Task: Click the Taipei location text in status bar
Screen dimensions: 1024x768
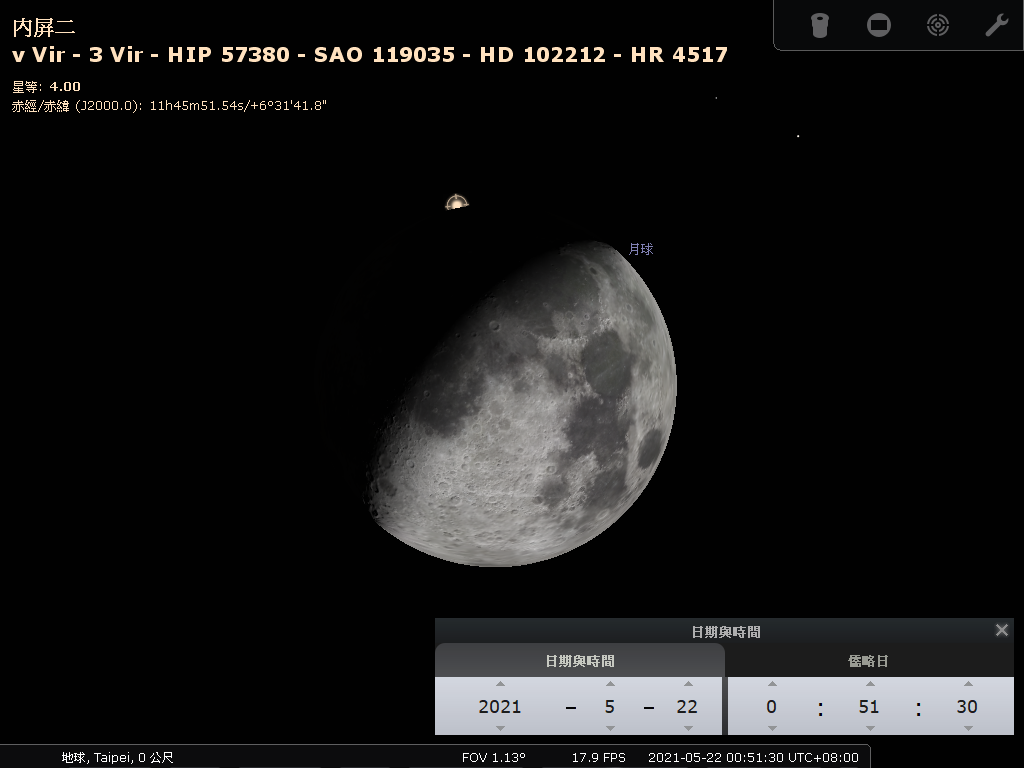Action: pos(117,758)
